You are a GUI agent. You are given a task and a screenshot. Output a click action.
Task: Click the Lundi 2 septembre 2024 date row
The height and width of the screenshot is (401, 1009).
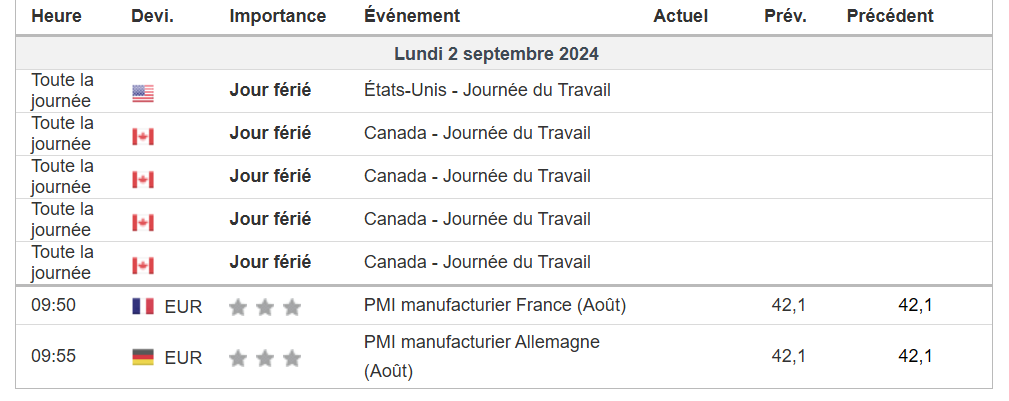(496, 53)
